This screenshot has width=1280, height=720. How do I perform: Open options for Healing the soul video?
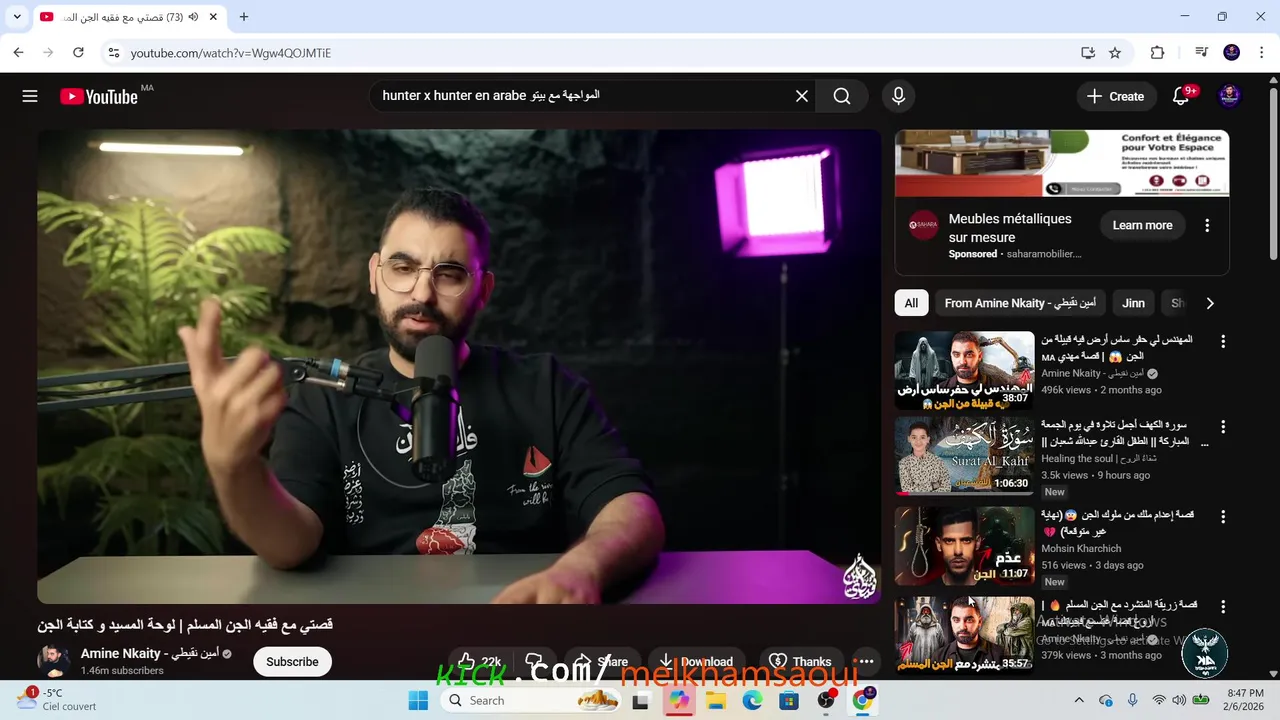point(1222,427)
